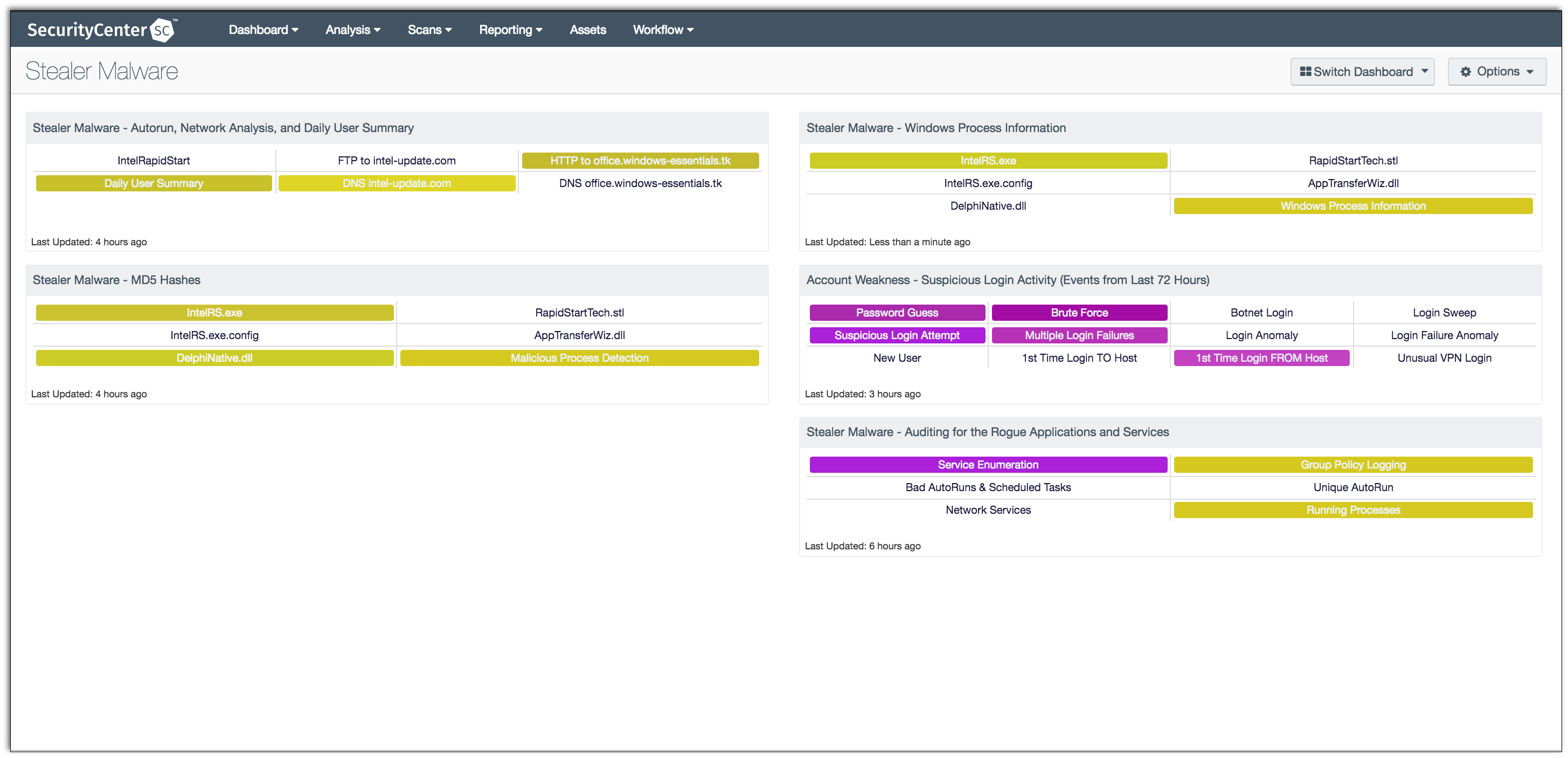Click the Running Processes indicator

pyautogui.click(x=1353, y=510)
